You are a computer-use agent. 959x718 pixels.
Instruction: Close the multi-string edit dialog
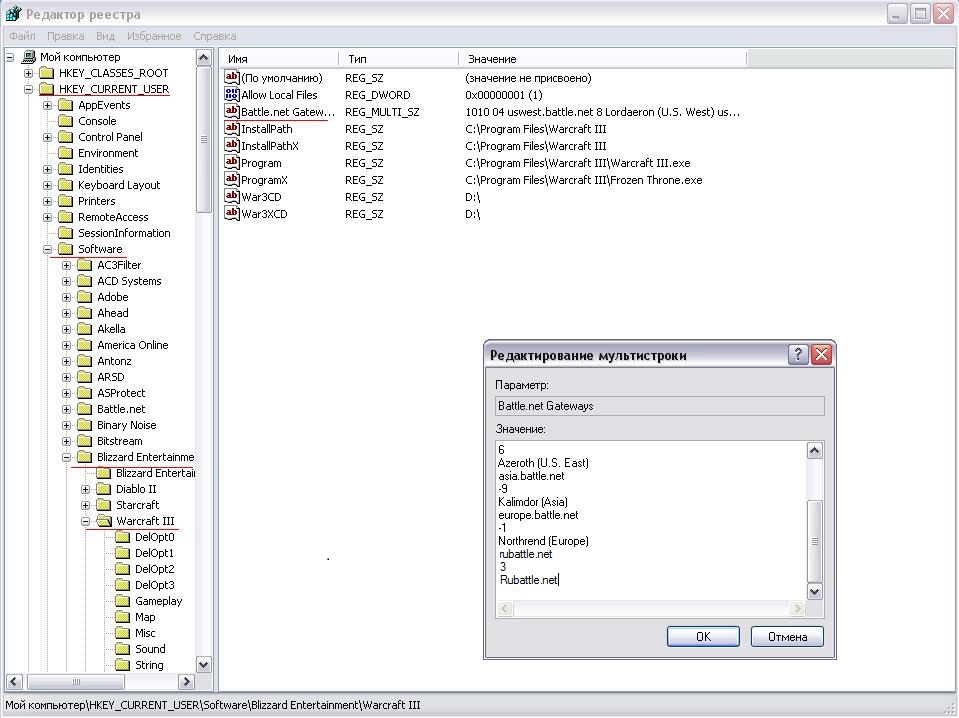[821, 355]
